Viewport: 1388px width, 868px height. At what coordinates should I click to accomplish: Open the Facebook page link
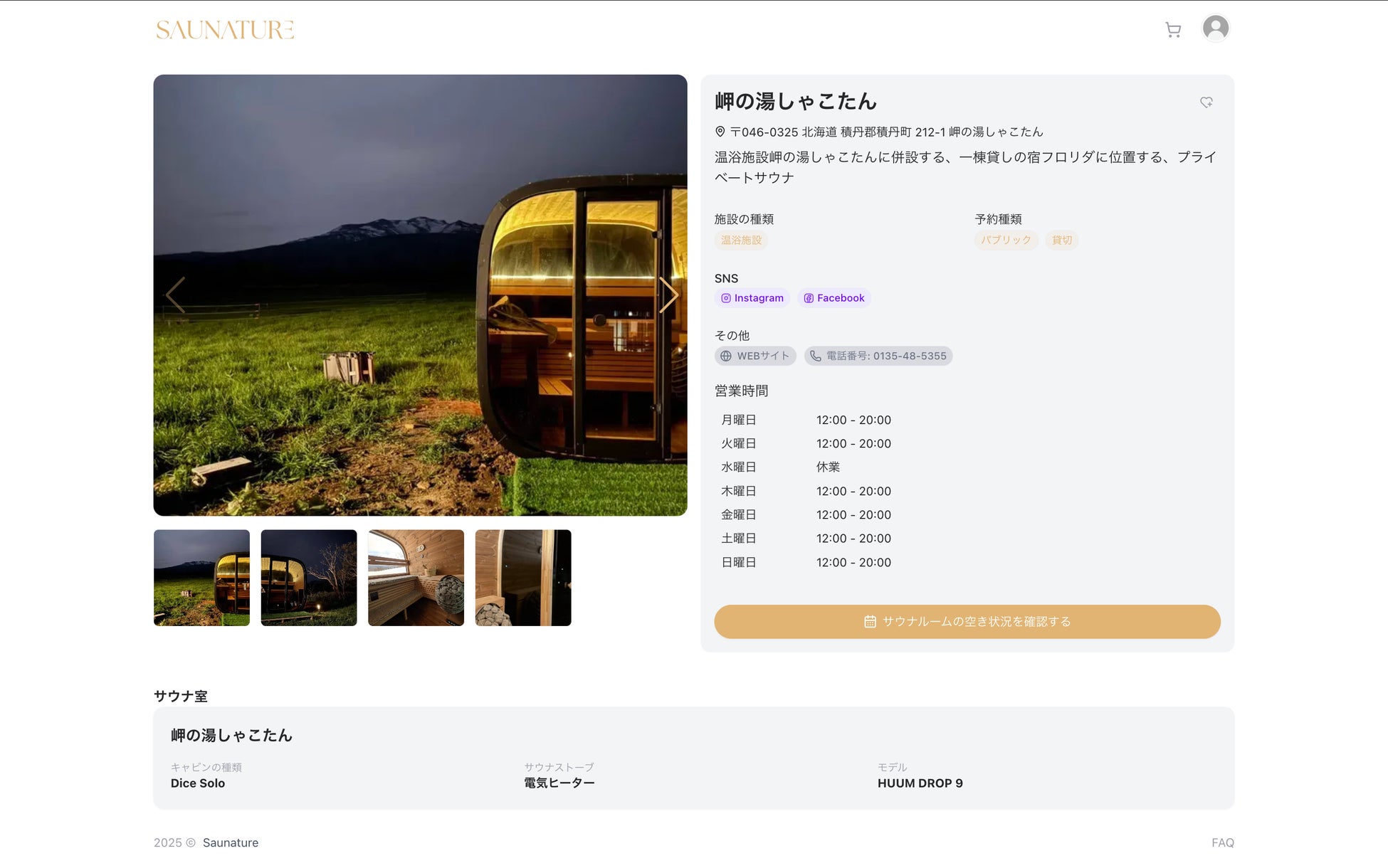(x=834, y=298)
